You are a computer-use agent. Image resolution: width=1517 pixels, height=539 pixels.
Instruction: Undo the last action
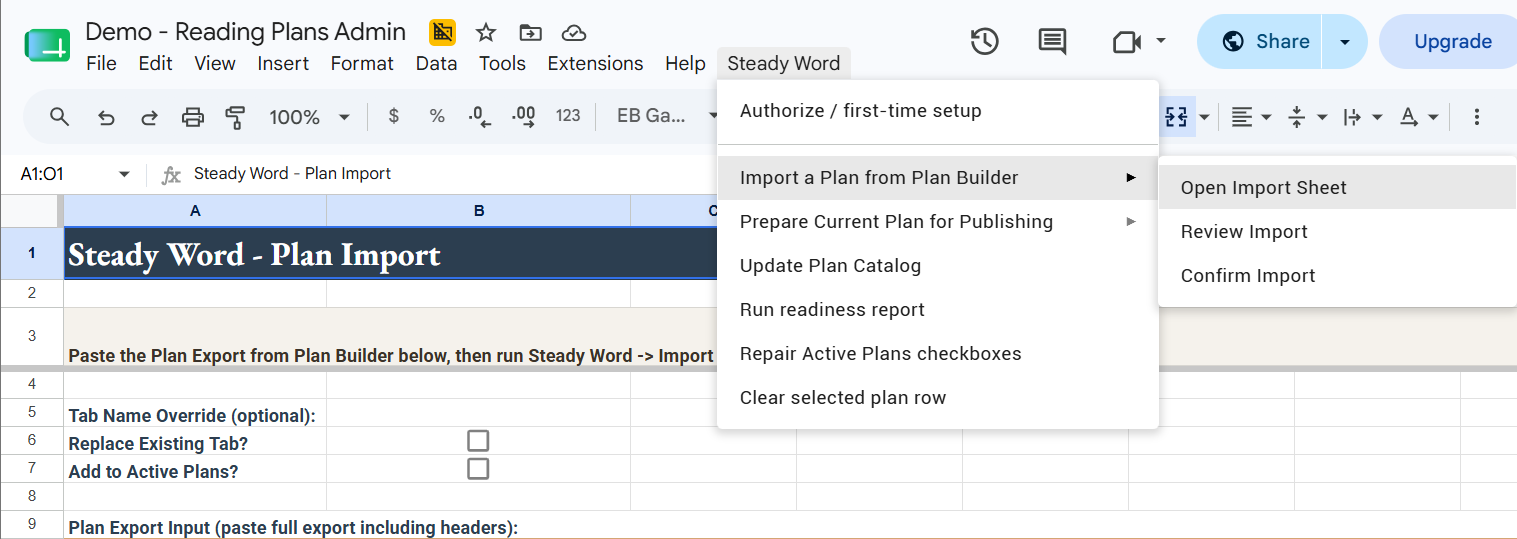coord(106,117)
